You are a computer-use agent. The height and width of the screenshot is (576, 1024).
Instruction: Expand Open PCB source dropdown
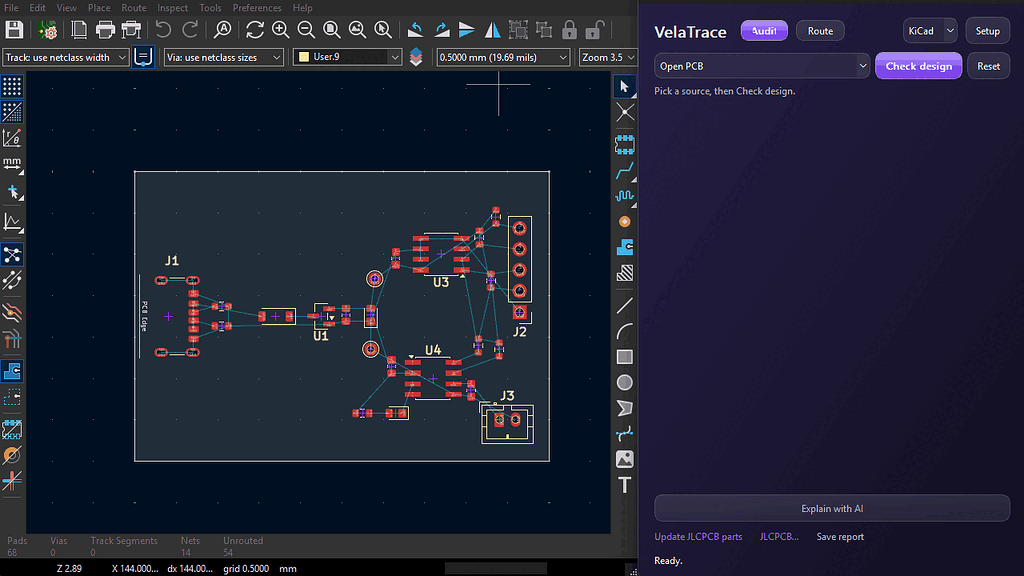tap(762, 66)
